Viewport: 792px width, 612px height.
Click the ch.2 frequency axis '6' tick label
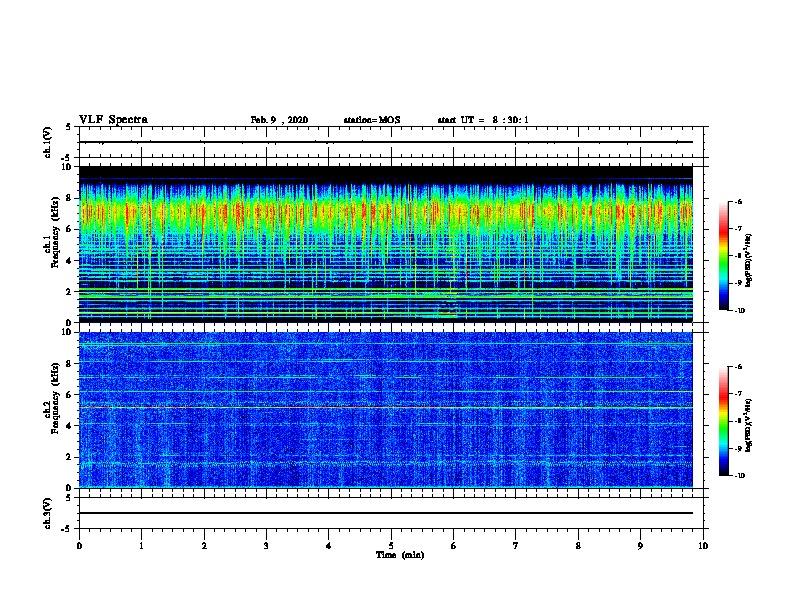(69, 395)
